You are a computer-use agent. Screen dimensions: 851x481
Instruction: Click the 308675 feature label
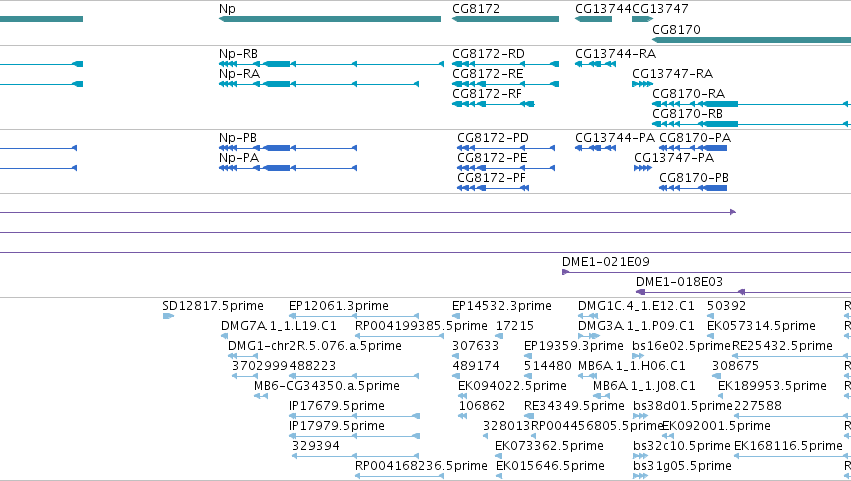pyautogui.click(x=735, y=366)
